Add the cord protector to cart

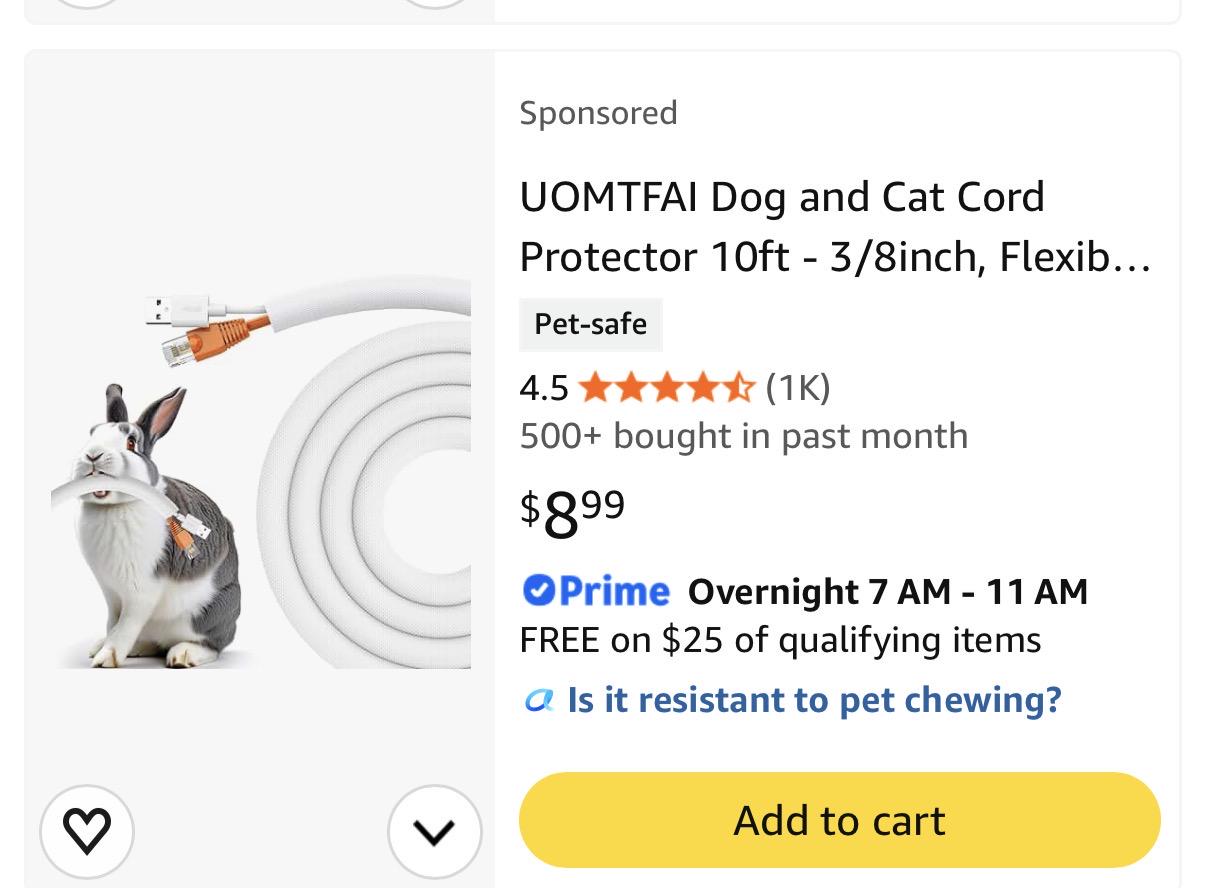click(839, 820)
